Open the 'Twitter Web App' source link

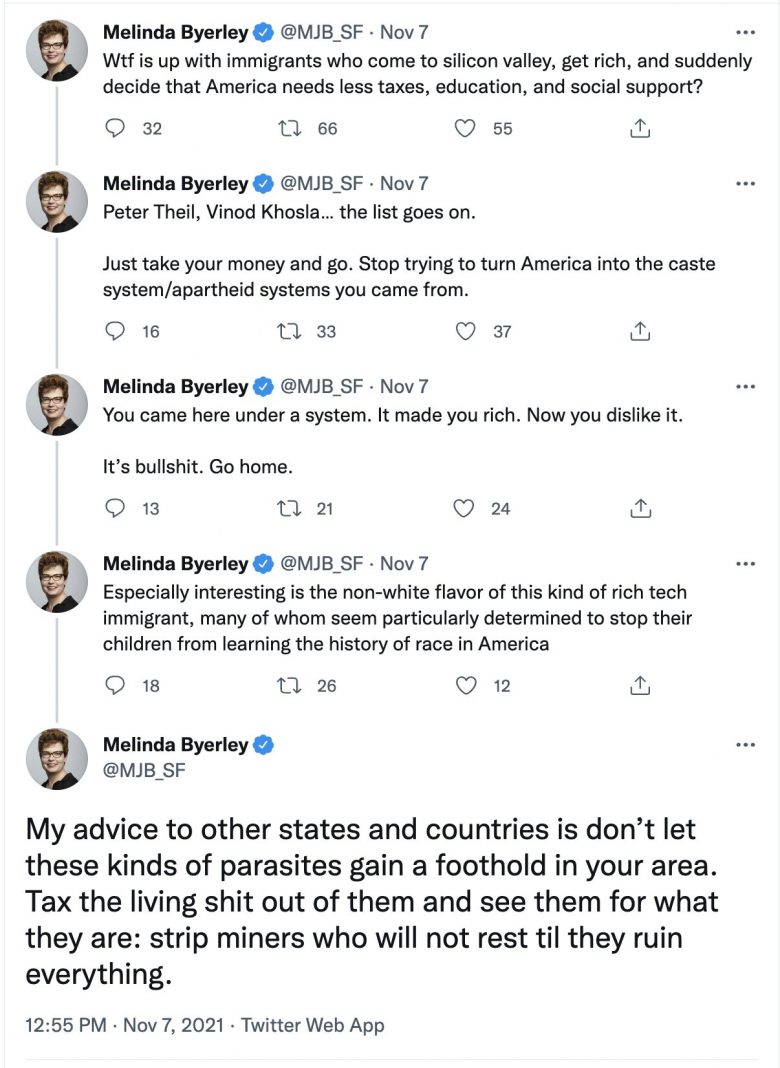[x=313, y=1025]
